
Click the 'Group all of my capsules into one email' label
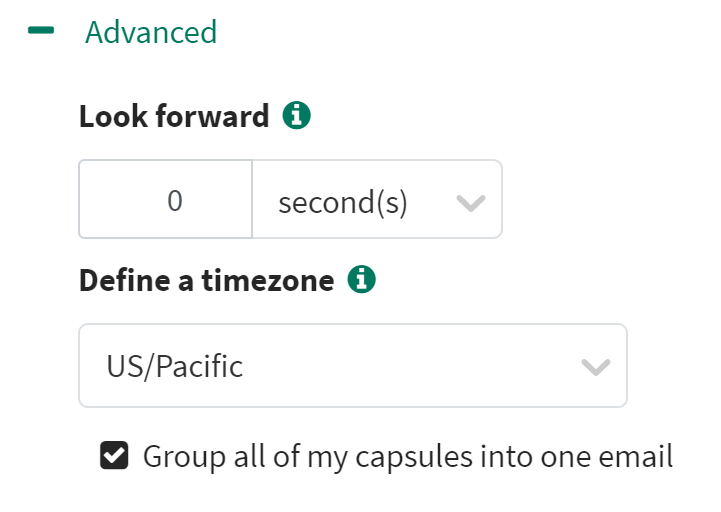[407, 457]
